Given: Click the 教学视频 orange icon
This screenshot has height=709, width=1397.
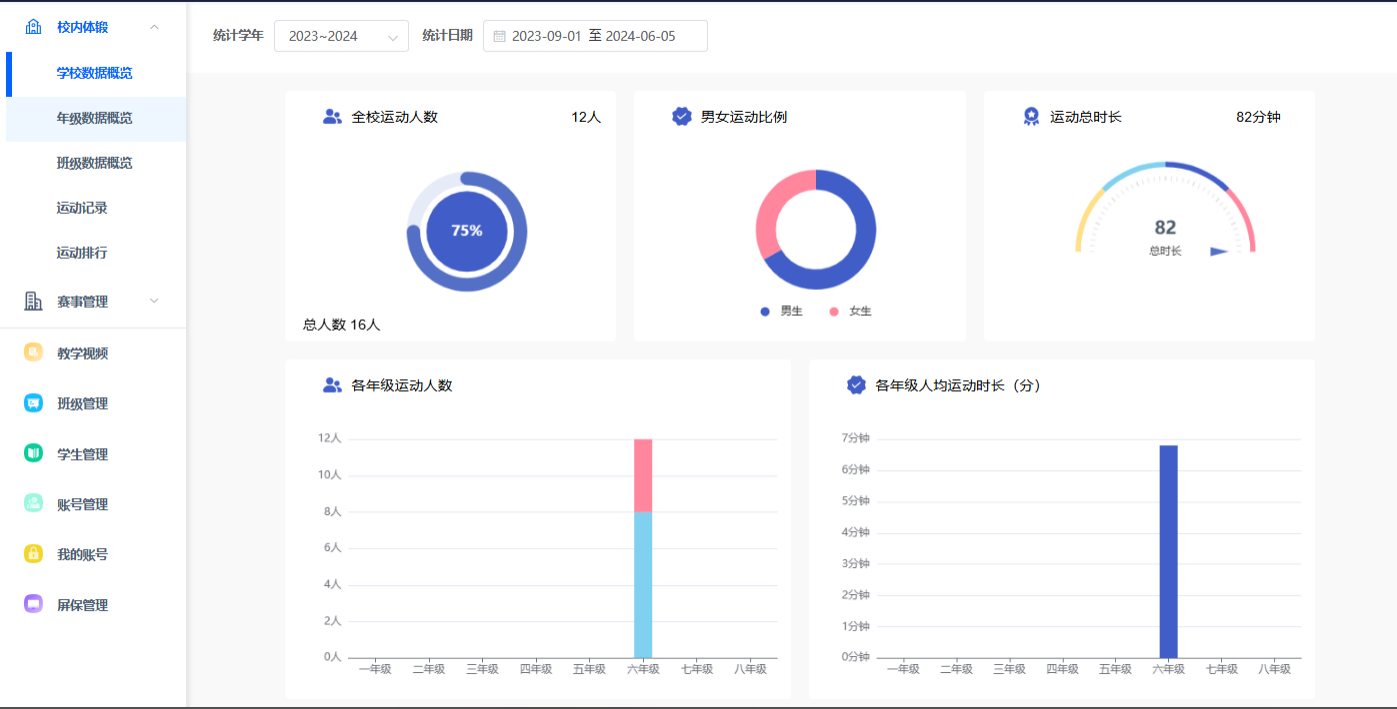Looking at the screenshot, I should coord(33,353).
